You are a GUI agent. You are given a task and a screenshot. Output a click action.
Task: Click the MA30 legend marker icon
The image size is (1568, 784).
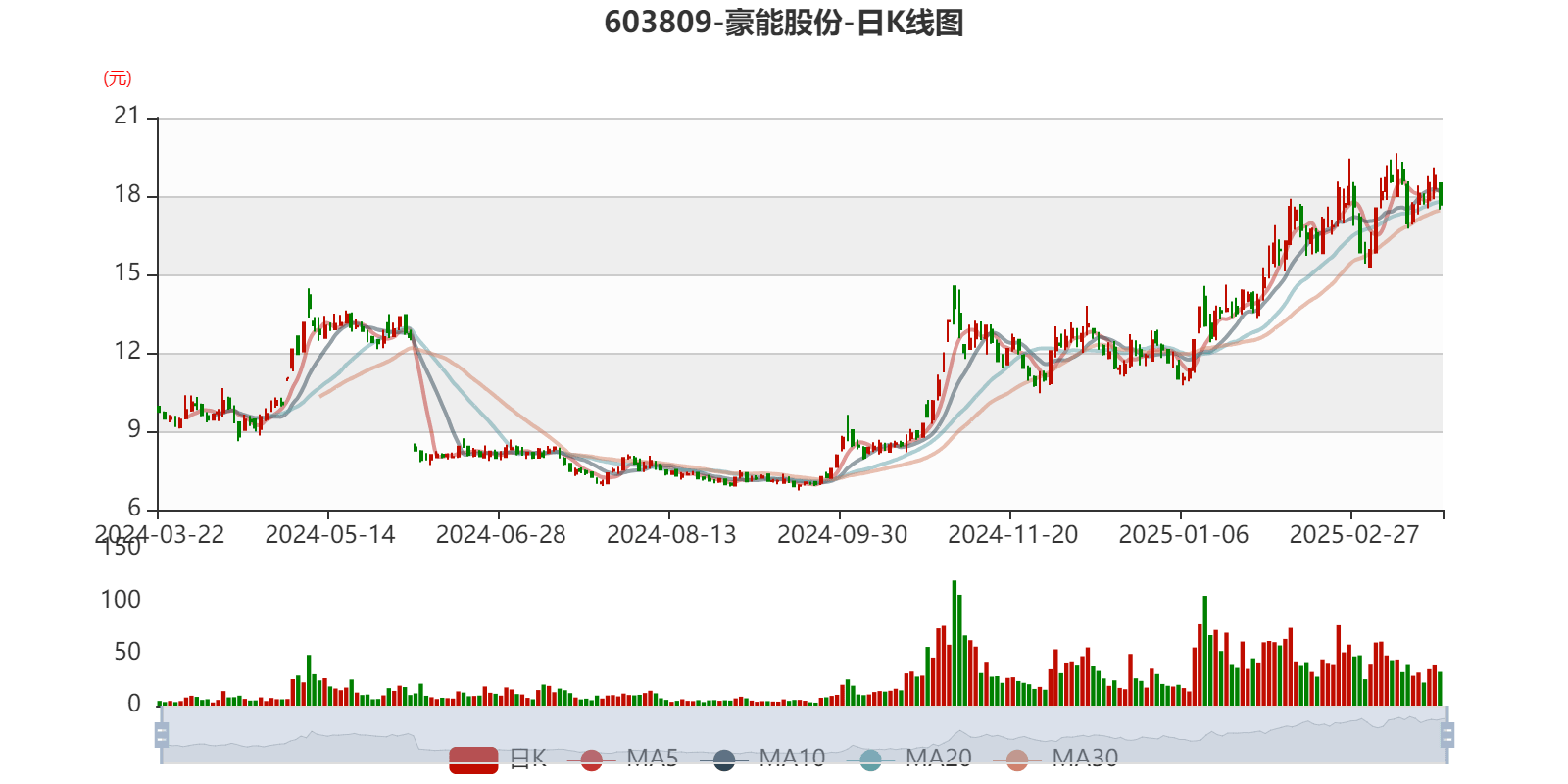coord(1017,759)
